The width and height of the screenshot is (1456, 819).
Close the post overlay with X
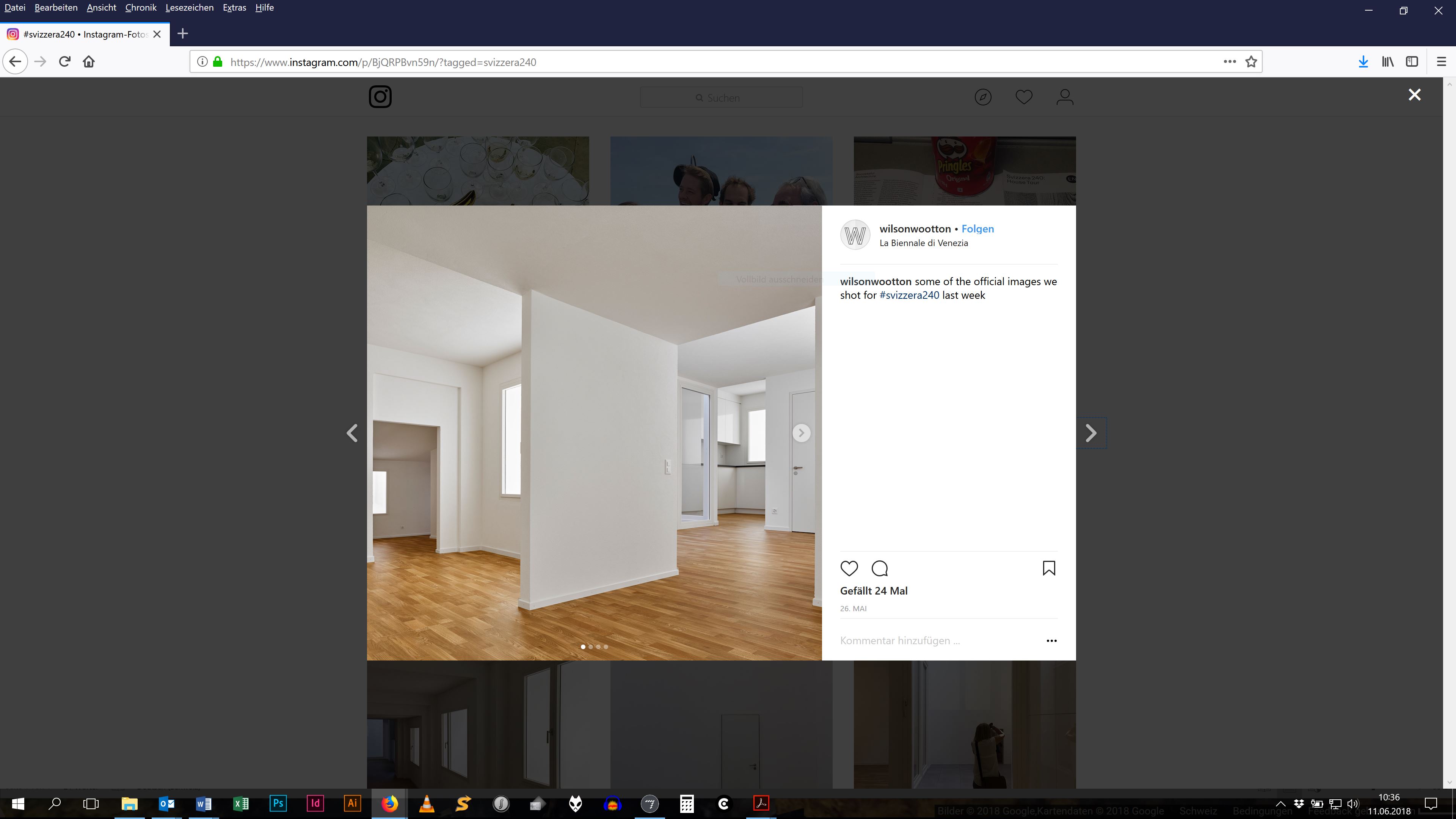tap(1414, 95)
